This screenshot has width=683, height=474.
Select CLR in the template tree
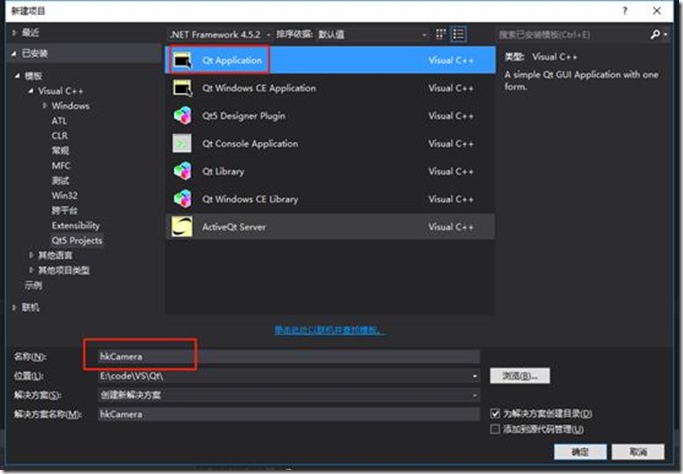tap(60, 136)
